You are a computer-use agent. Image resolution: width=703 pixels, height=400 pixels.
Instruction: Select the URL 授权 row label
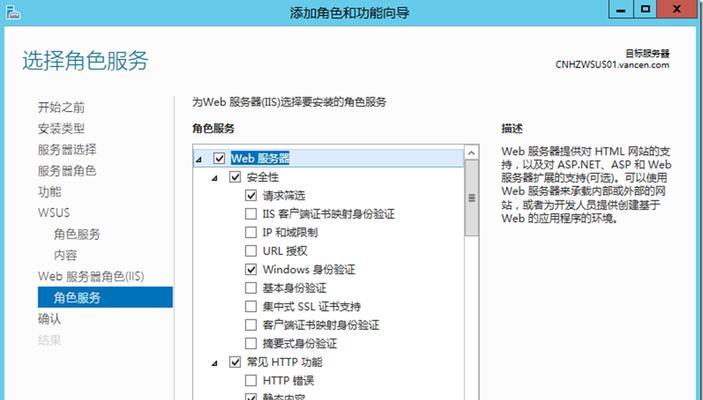pos(285,251)
